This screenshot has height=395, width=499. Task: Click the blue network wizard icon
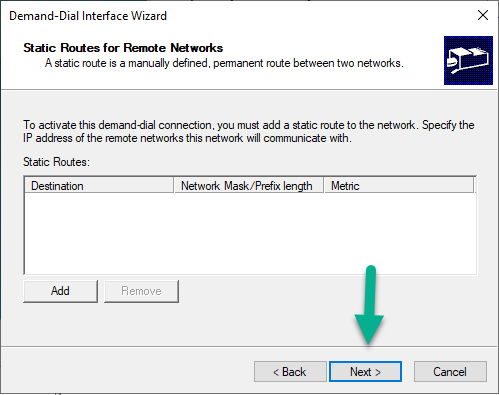click(x=468, y=60)
